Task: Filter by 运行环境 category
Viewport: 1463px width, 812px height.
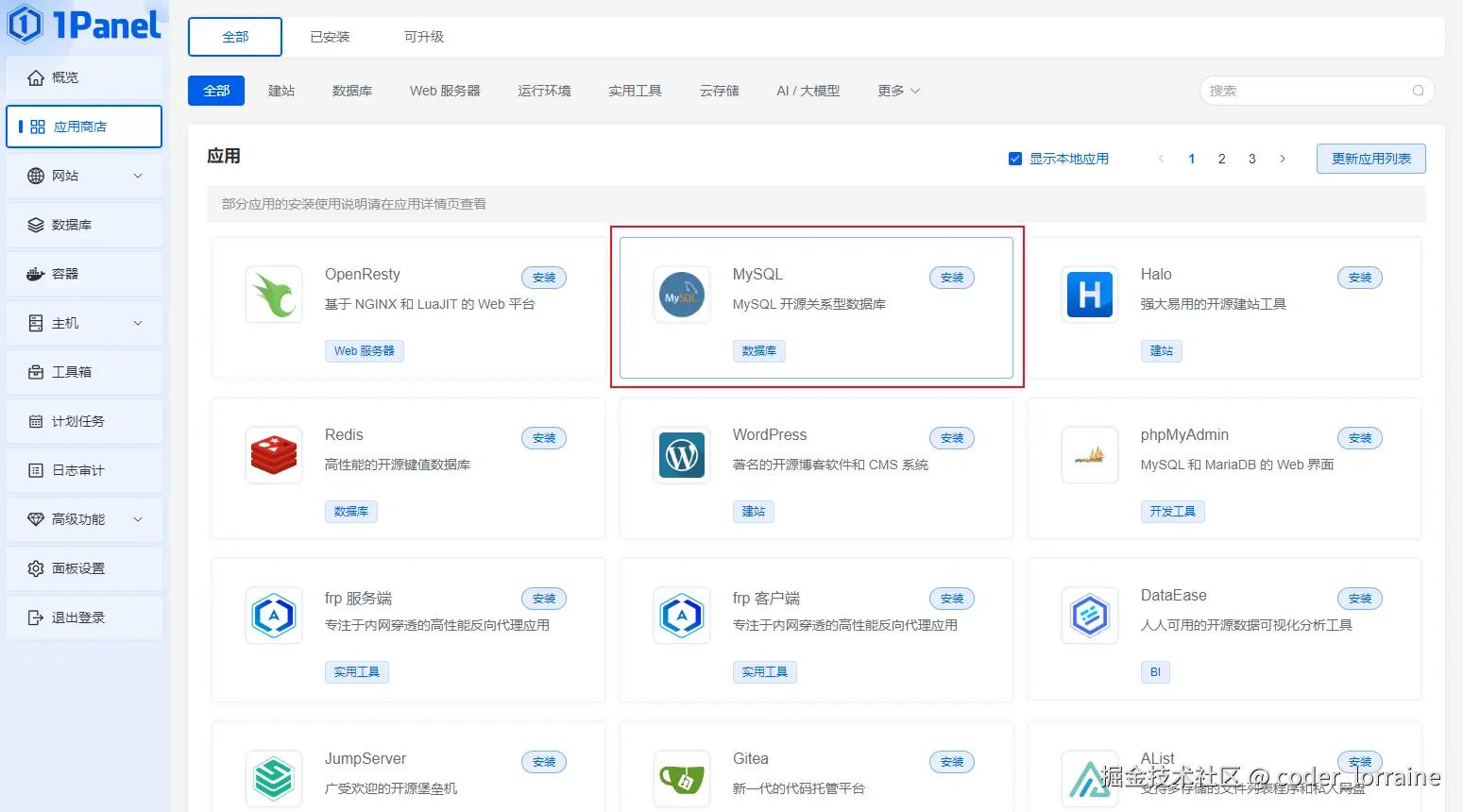Action: [544, 91]
